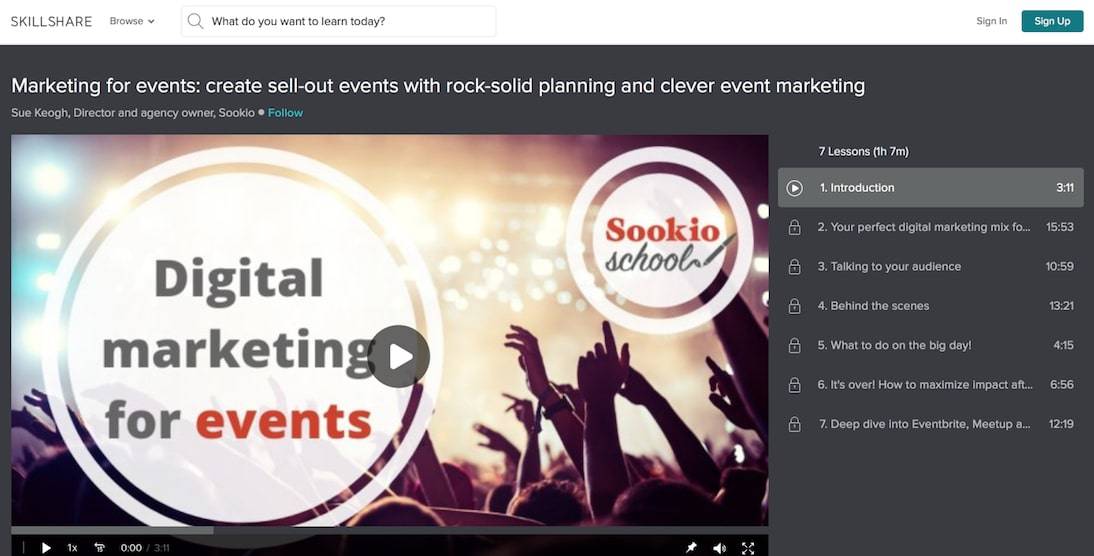Click the Sign Up button
This screenshot has width=1094, height=556.
point(1052,21)
